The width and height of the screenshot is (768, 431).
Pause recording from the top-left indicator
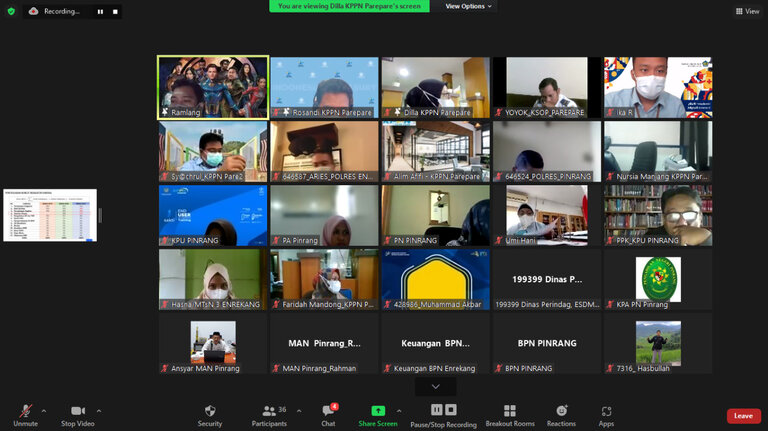click(x=100, y=12)
